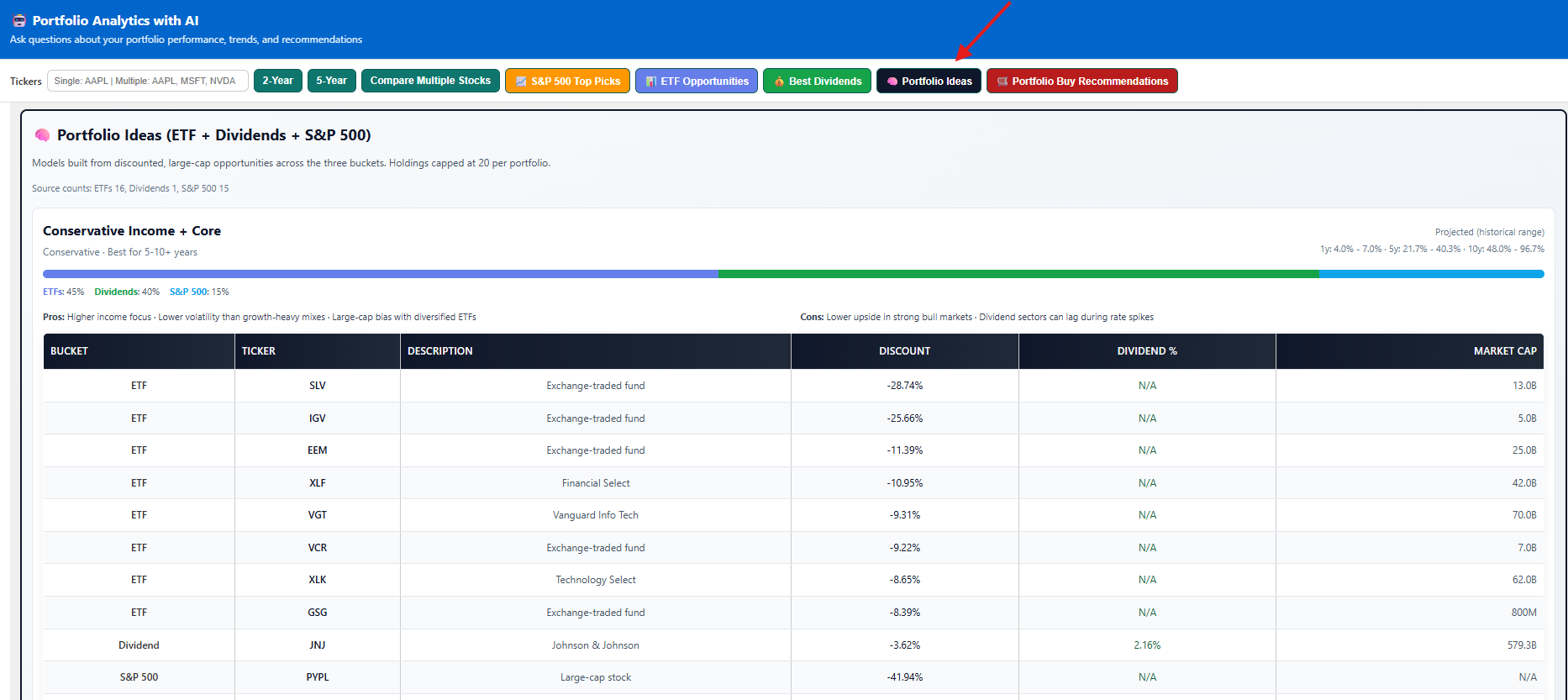Click the PYPL ticker cell

point(317,677)
